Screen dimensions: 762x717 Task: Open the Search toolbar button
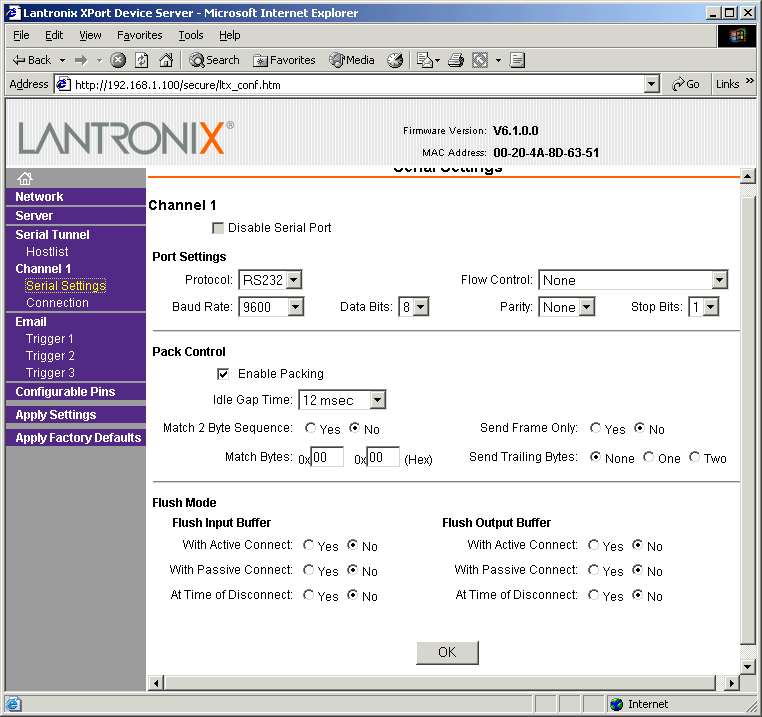point(214,60)
